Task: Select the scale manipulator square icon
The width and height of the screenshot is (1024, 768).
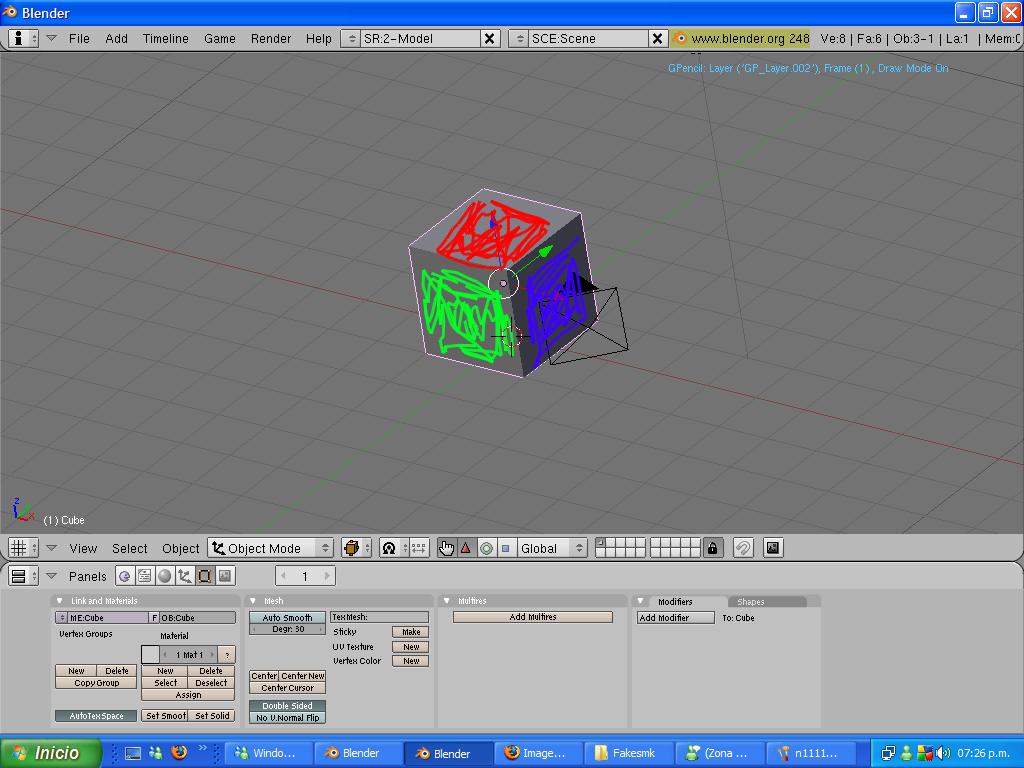Action: [x=505, y=548]
